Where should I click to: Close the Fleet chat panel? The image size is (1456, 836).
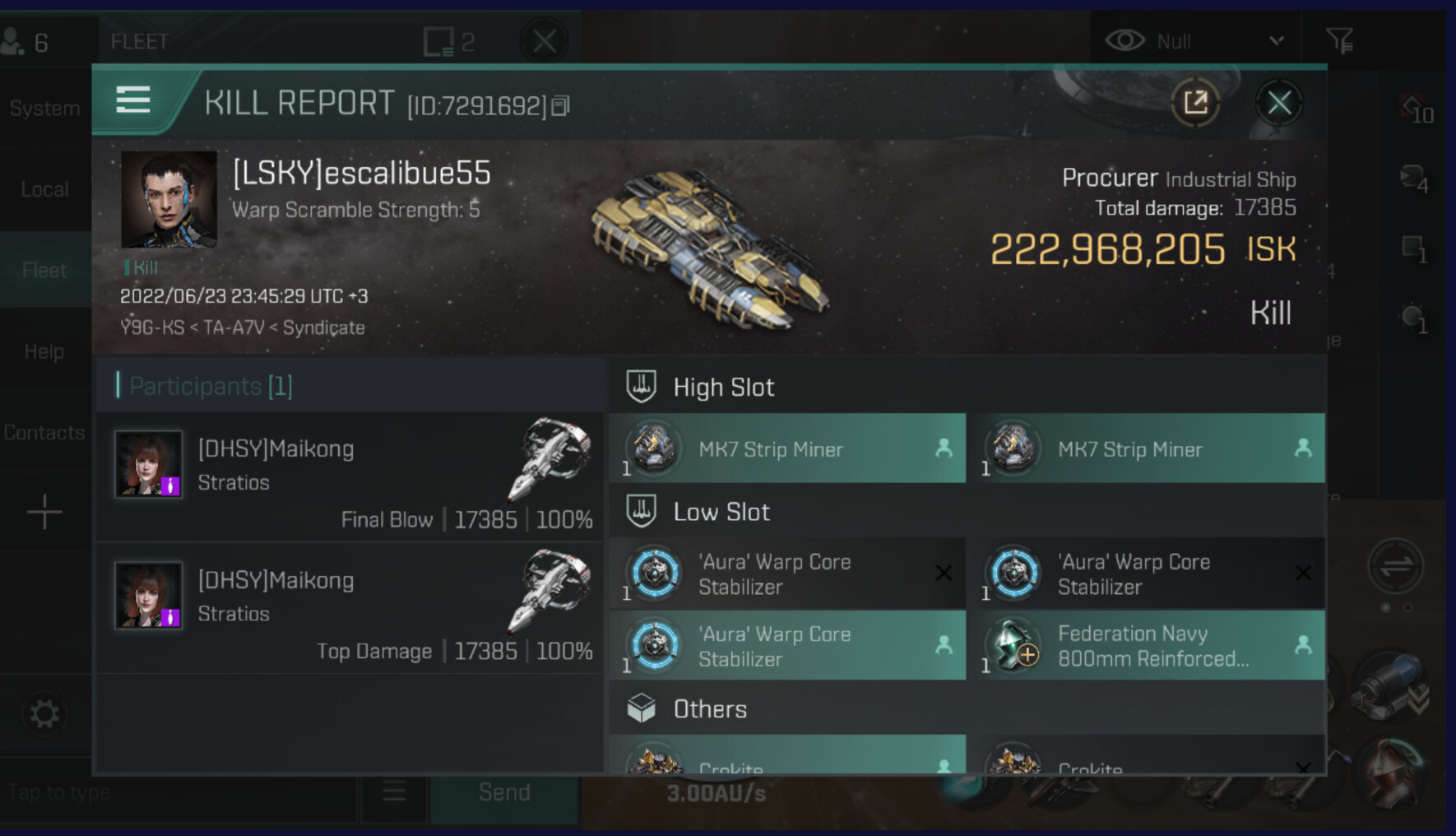click(x=545, y=40)
